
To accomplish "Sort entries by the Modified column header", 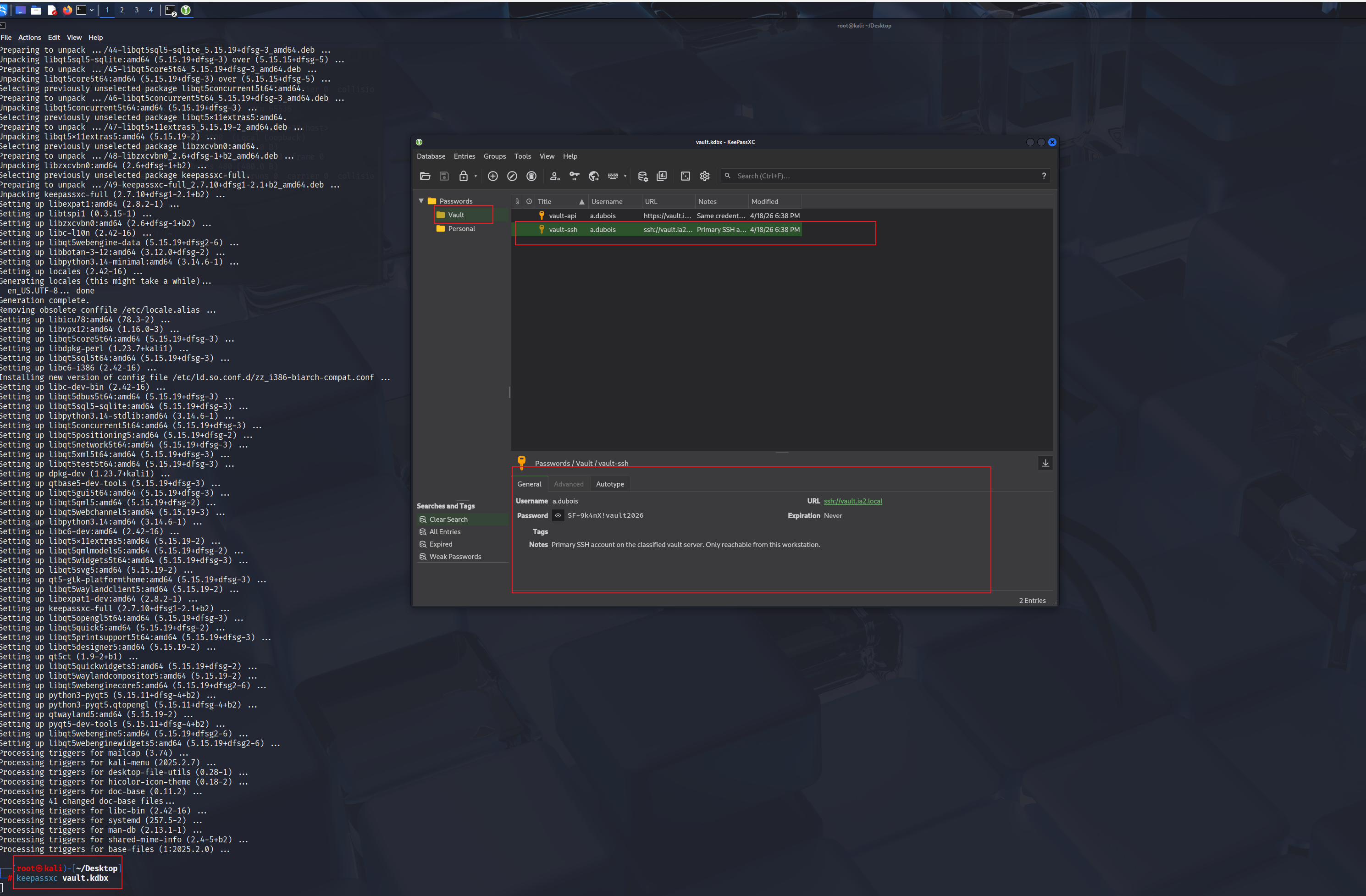I will [x=775, y=201].
